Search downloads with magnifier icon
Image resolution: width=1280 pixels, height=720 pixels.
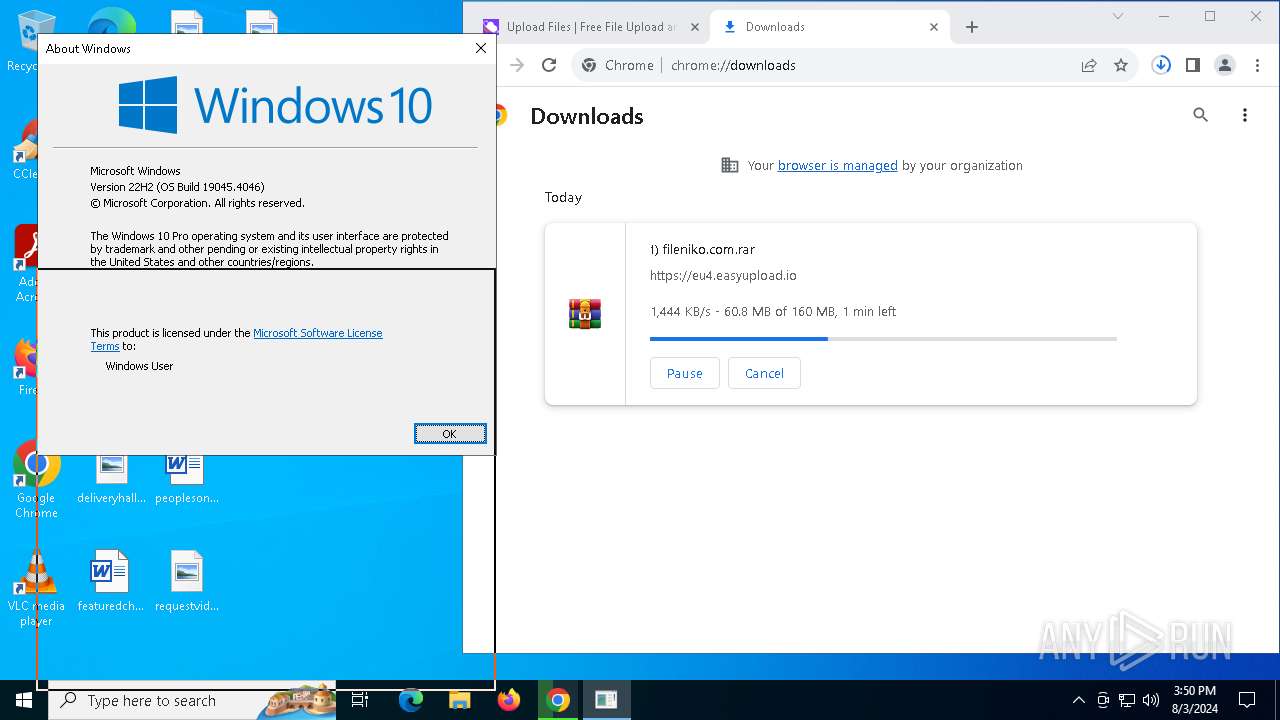point(1201,115)
